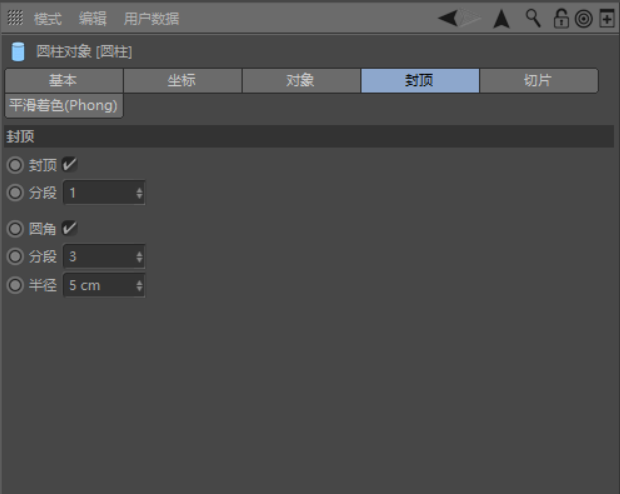The height and width of the screenshot is (494, 620).
Task: Click the 平滑着色(Phong) button
Action: tap(64, 105)
